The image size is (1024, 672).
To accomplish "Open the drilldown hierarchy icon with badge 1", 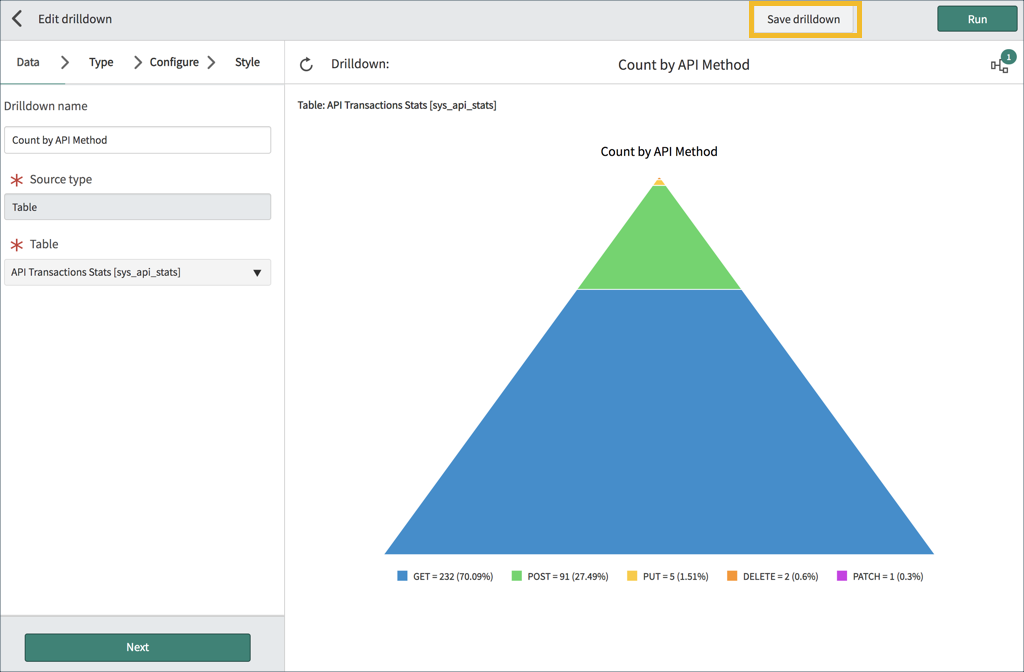I will [998, 62].
